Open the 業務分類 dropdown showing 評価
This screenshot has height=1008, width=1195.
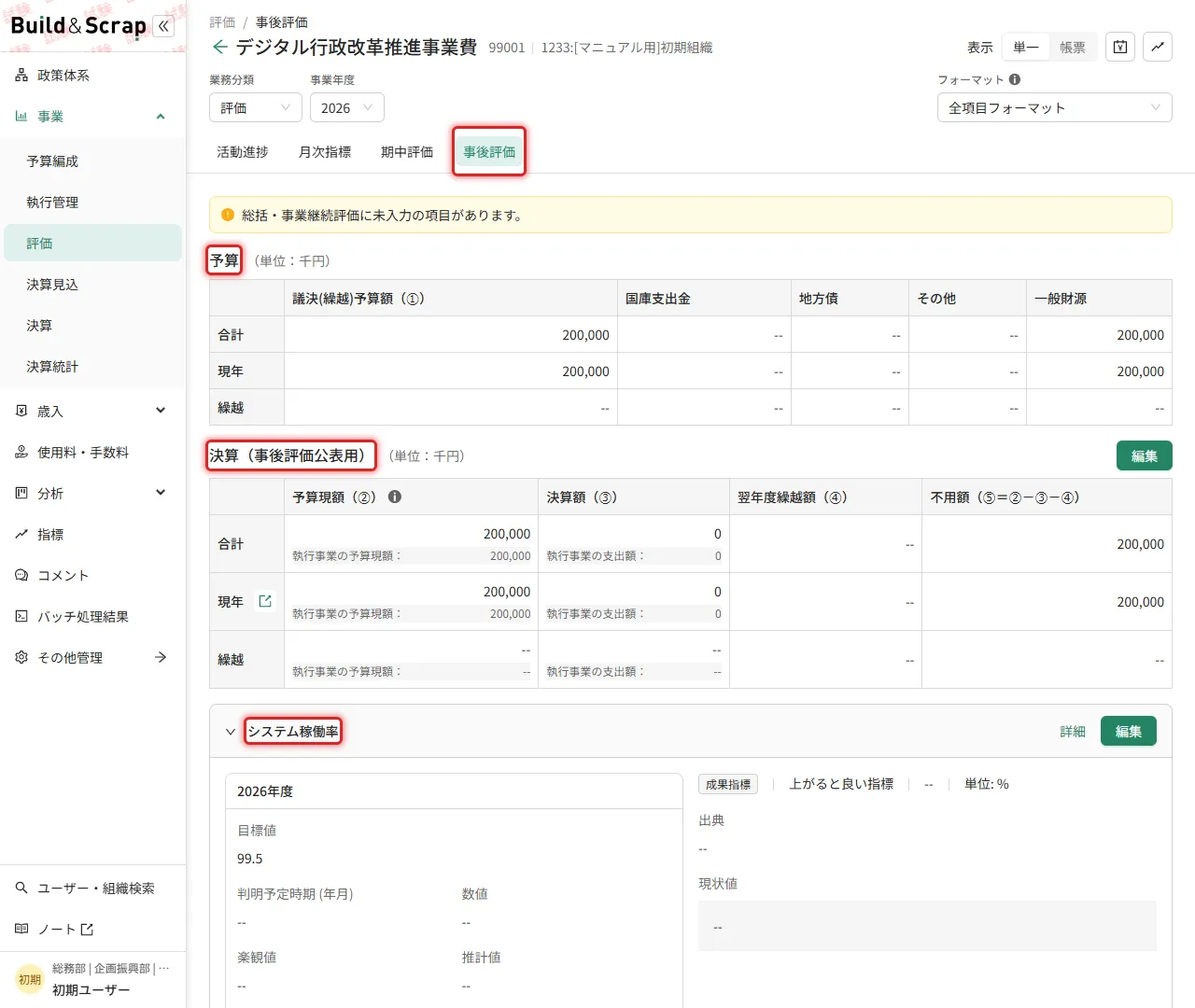pos(256,107)
